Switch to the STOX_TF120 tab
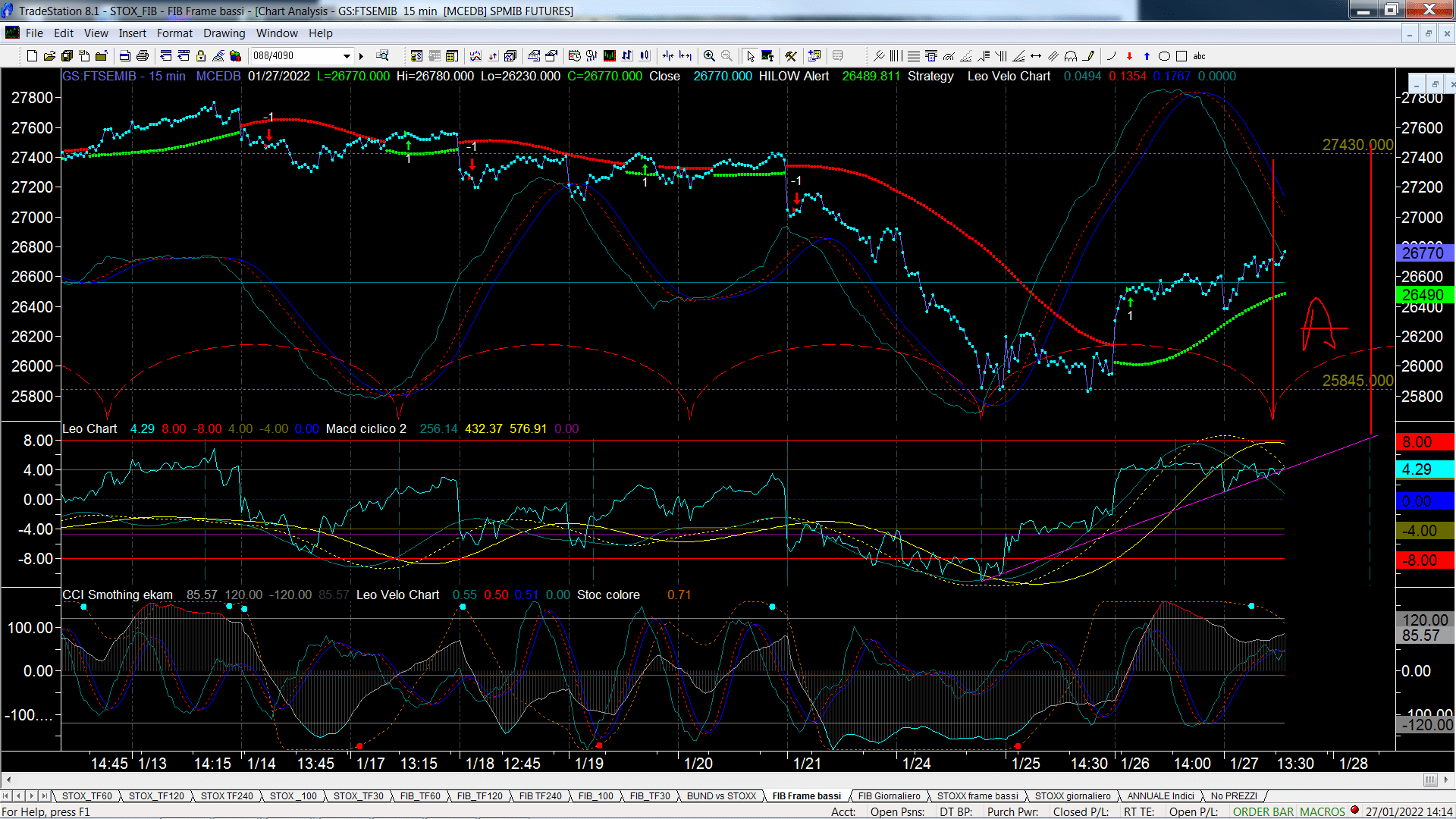This screenshot has width=1456, height=819. (156, 795)
